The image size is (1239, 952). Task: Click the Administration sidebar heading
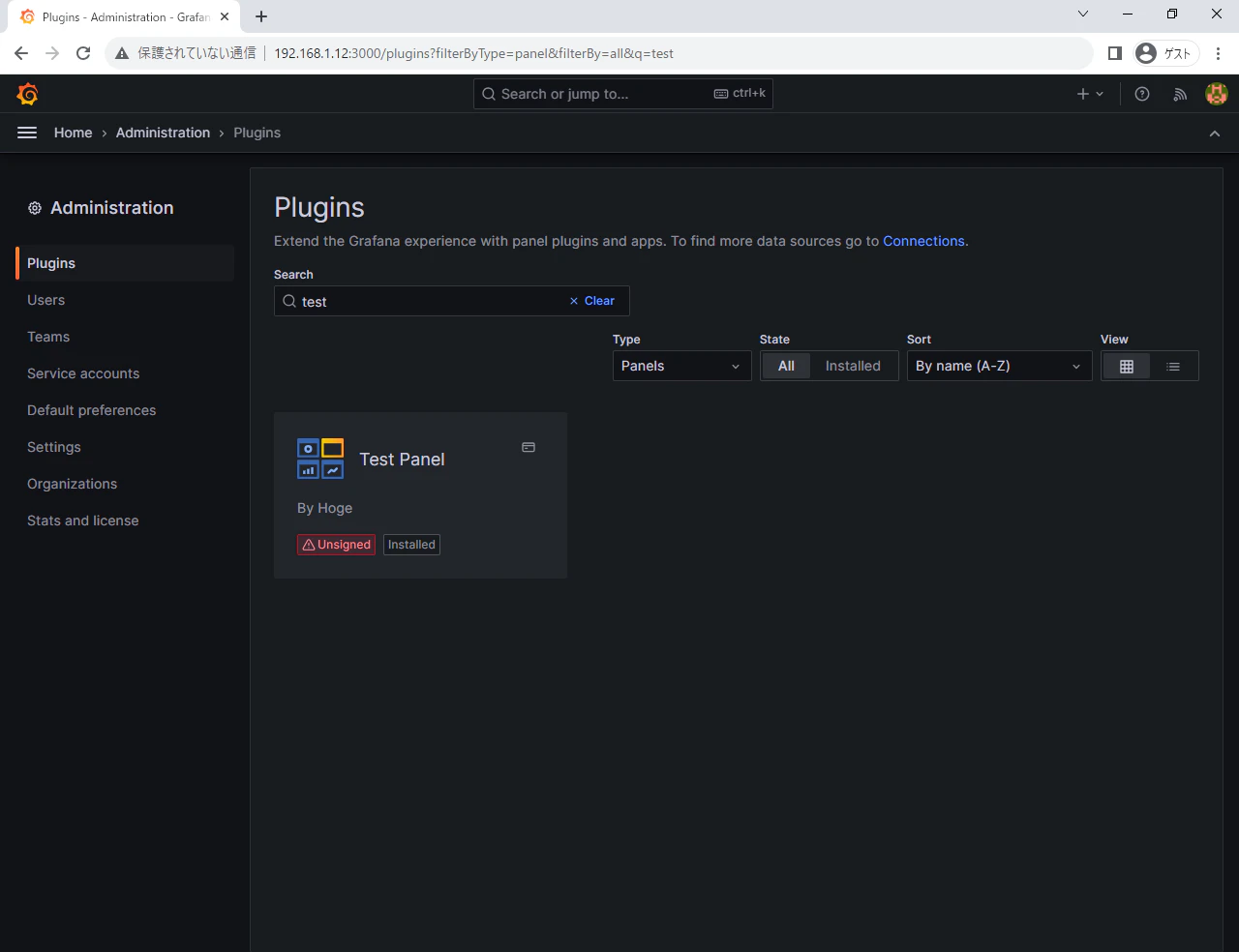coord(112,208)
